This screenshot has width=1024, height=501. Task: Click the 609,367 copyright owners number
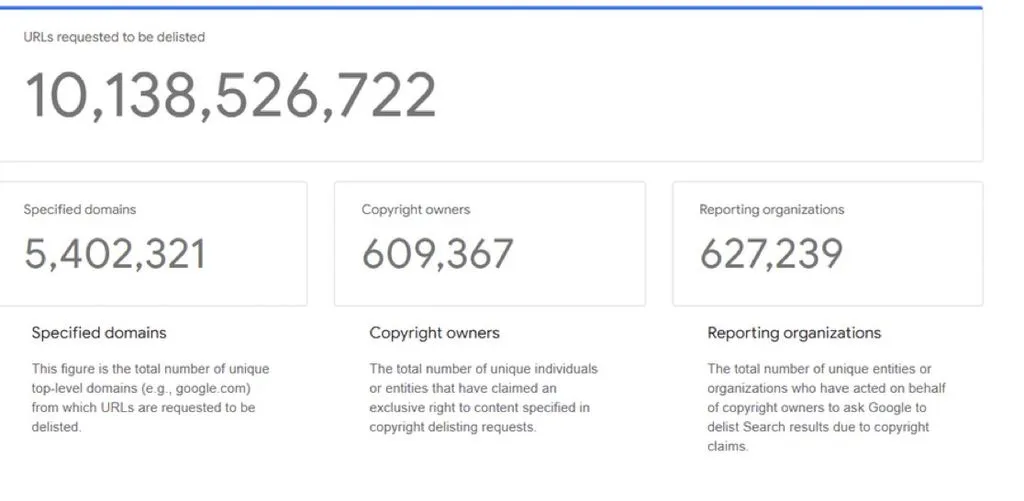point(438,254)
